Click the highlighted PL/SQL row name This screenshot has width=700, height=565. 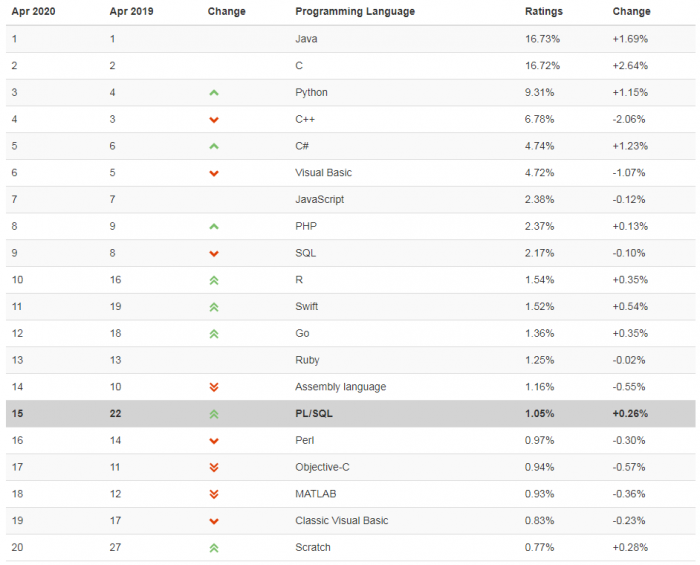click(314, 414)
